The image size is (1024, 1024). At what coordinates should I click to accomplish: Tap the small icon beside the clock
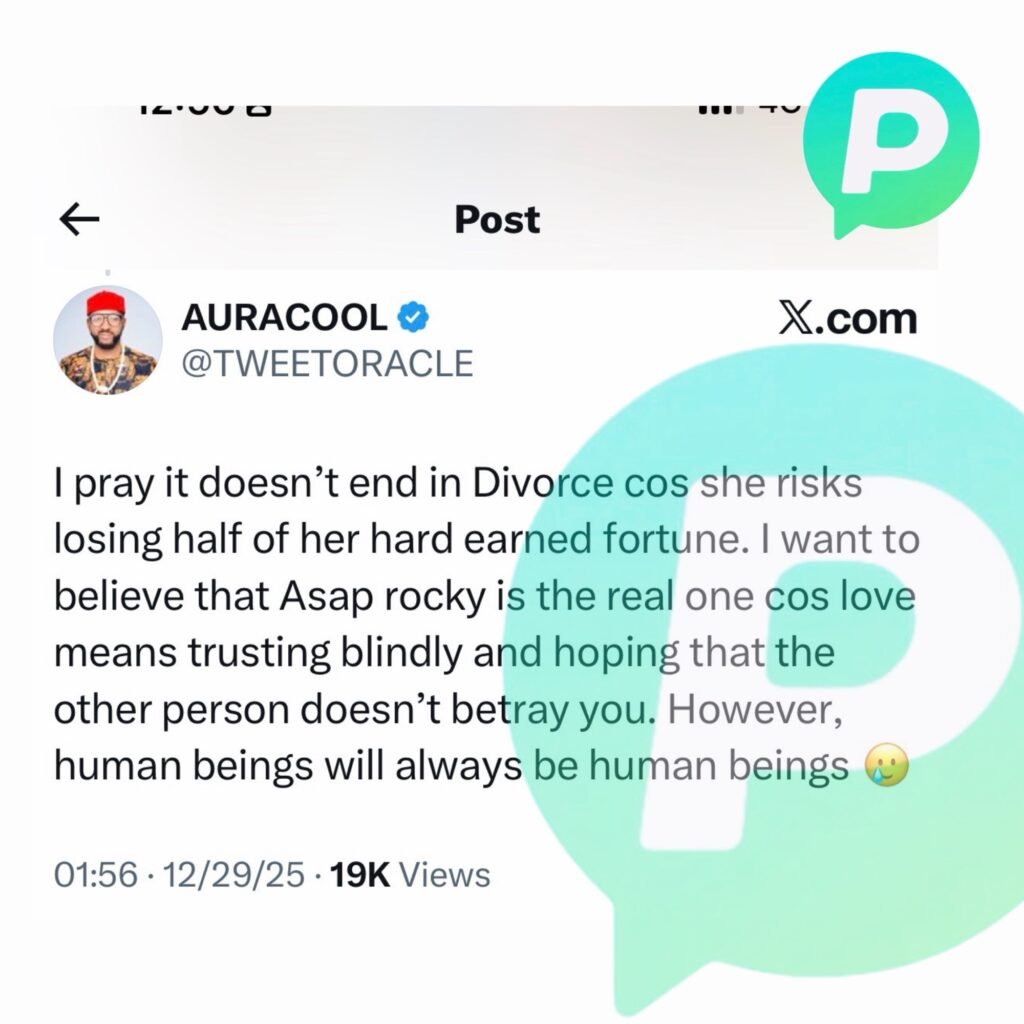click(x=259, y=110)
